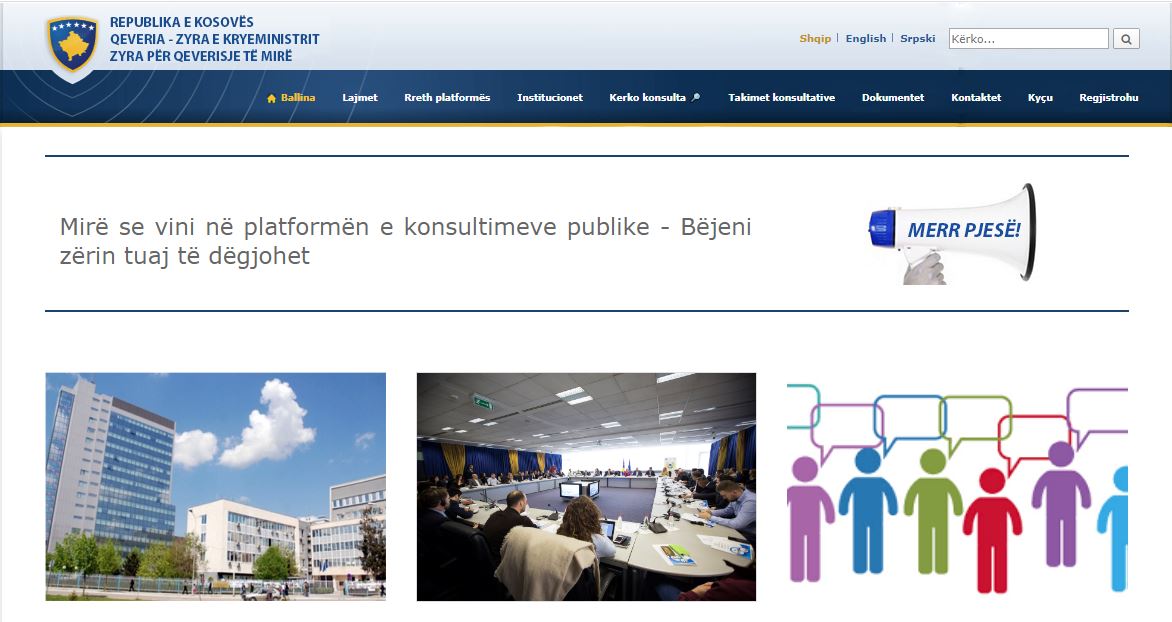Switch site language to English
This screenshot has height=622, width=1172.
tap(864, 38)
